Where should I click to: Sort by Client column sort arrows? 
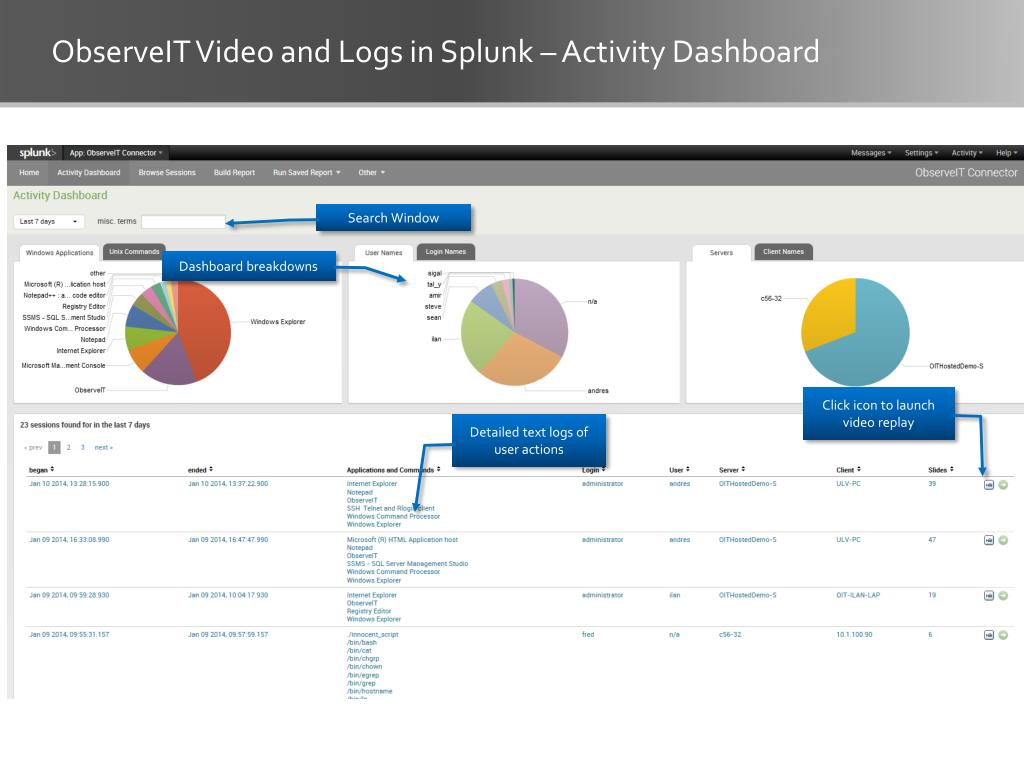point(859,470)
